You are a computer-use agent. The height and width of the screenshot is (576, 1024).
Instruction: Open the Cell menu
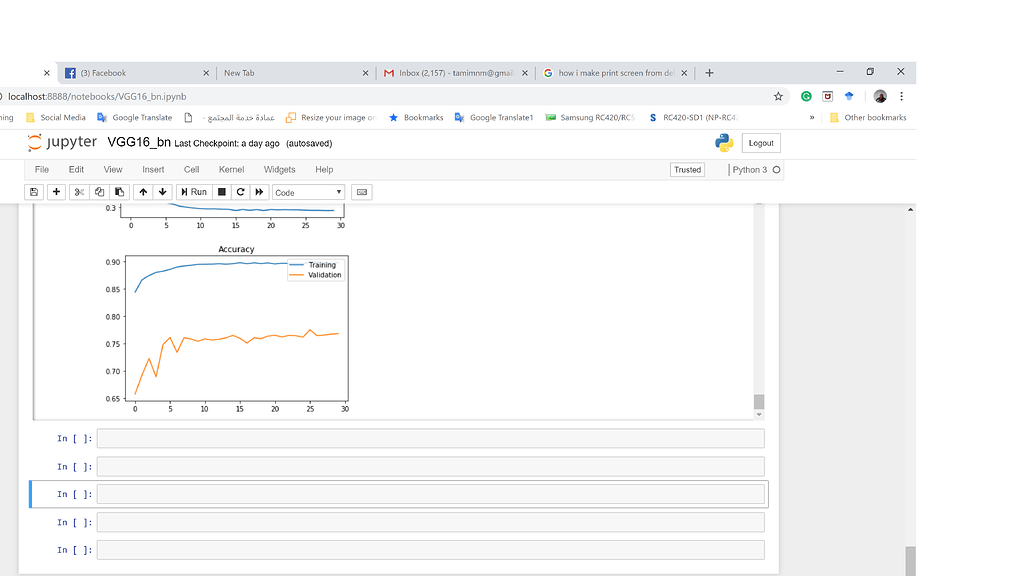click(191, 170)
